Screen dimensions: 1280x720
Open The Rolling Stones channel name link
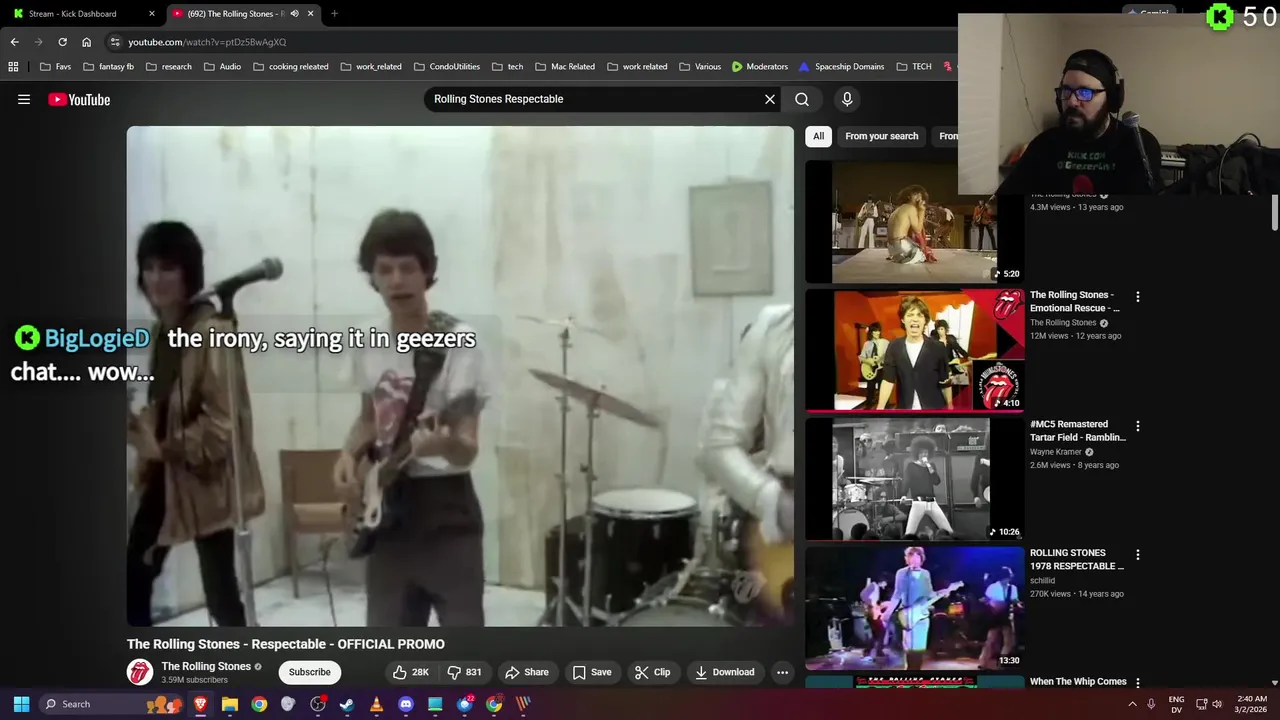[x=206, y=666]
